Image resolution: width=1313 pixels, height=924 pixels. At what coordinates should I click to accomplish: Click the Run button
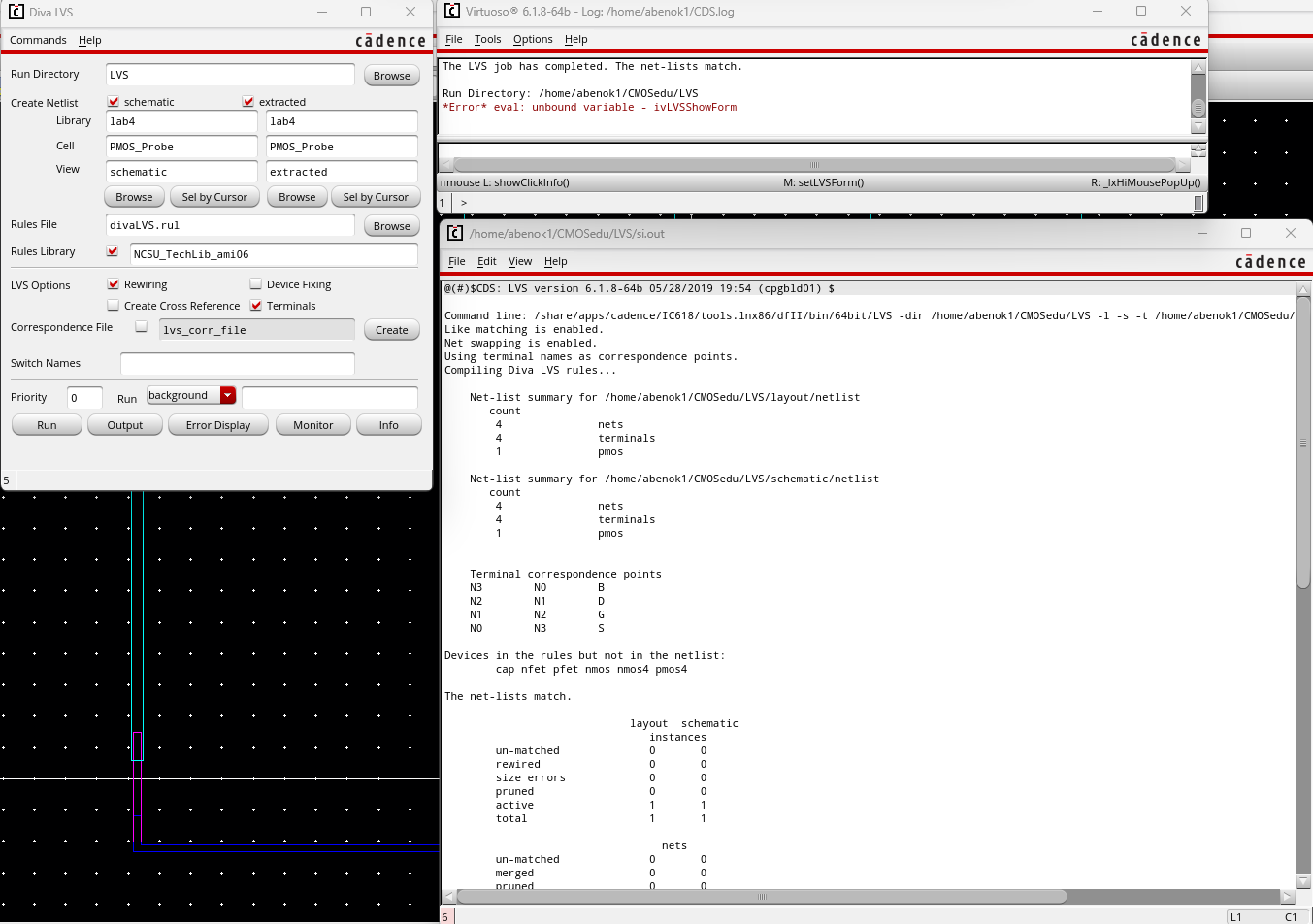[47, 425]
